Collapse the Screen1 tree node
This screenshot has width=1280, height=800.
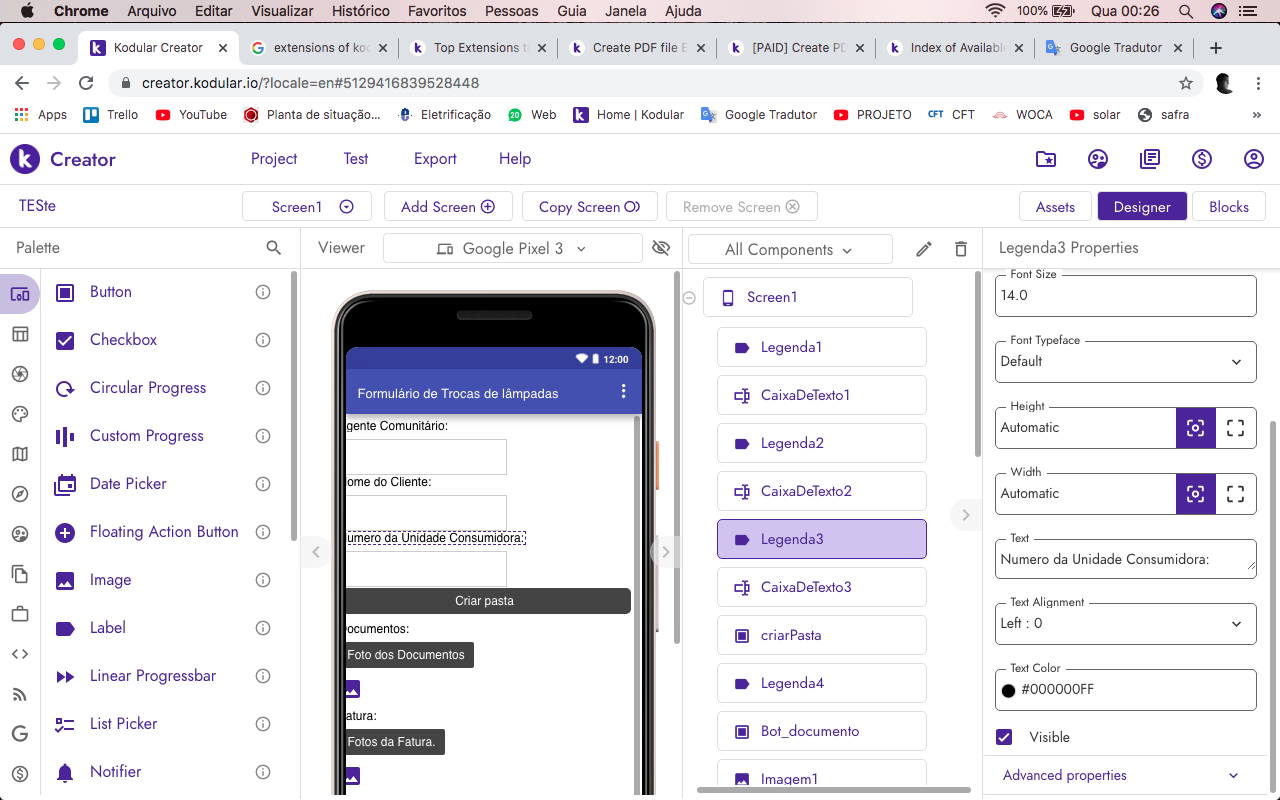pos(689,297)
